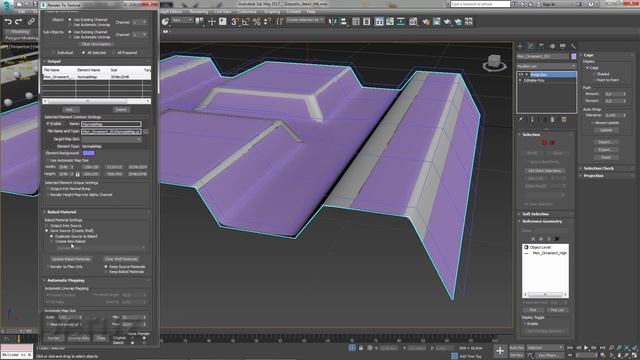Viewport: 640px width, 360px height.
Task: Select the Individual radio option
Action: coord(54,53)
